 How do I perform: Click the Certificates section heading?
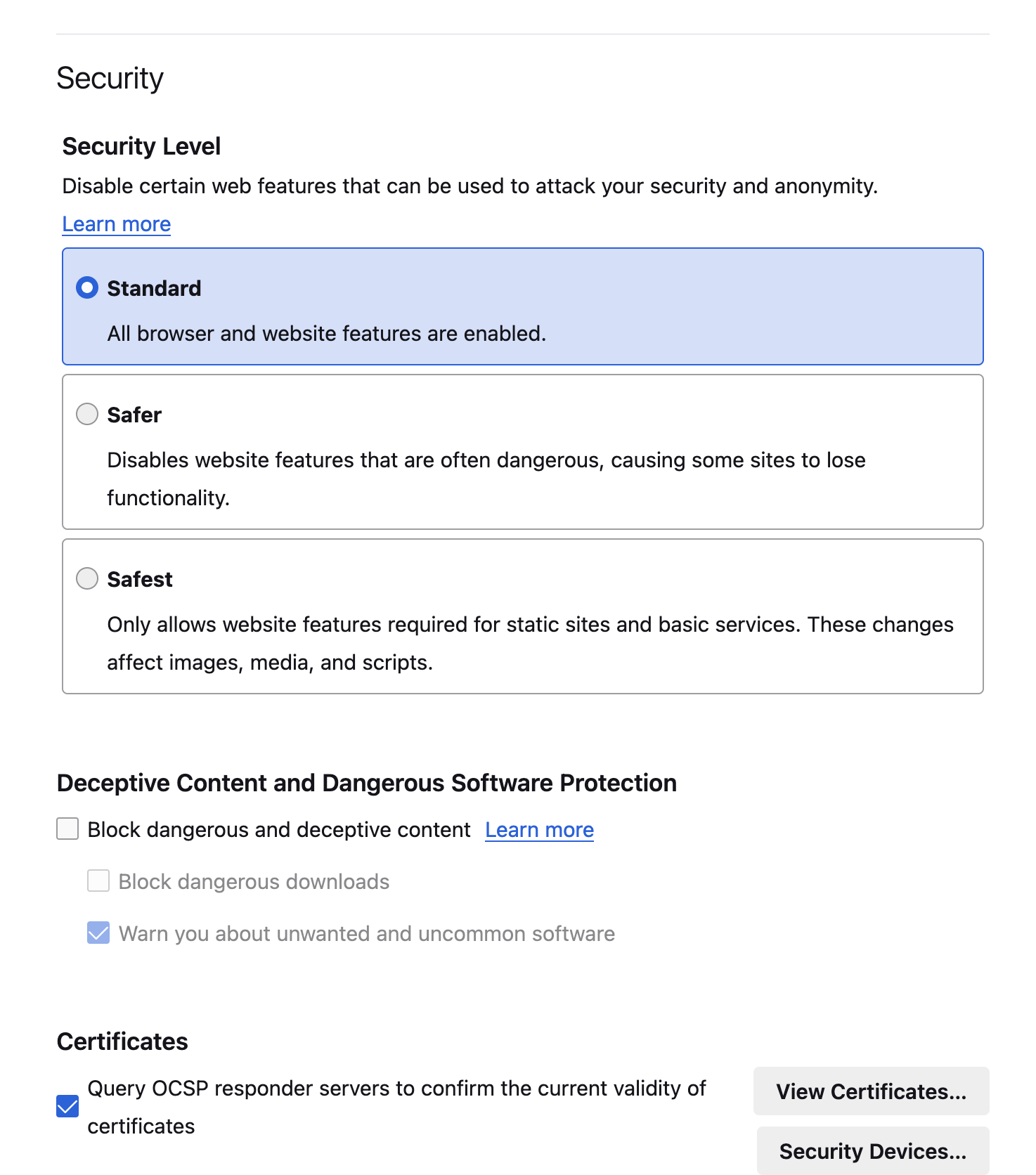(x=122, y=1041)
